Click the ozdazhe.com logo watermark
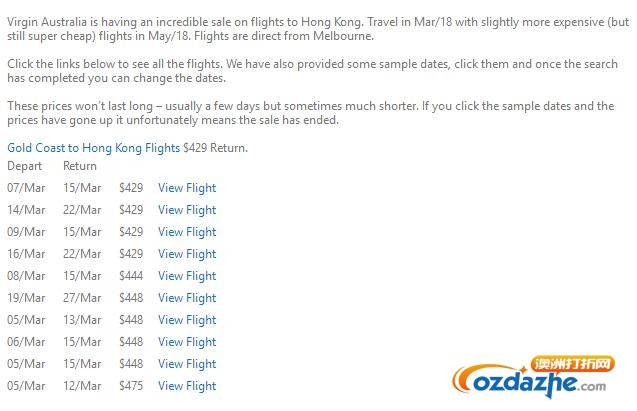637x411 pixels. coord(529,383)
